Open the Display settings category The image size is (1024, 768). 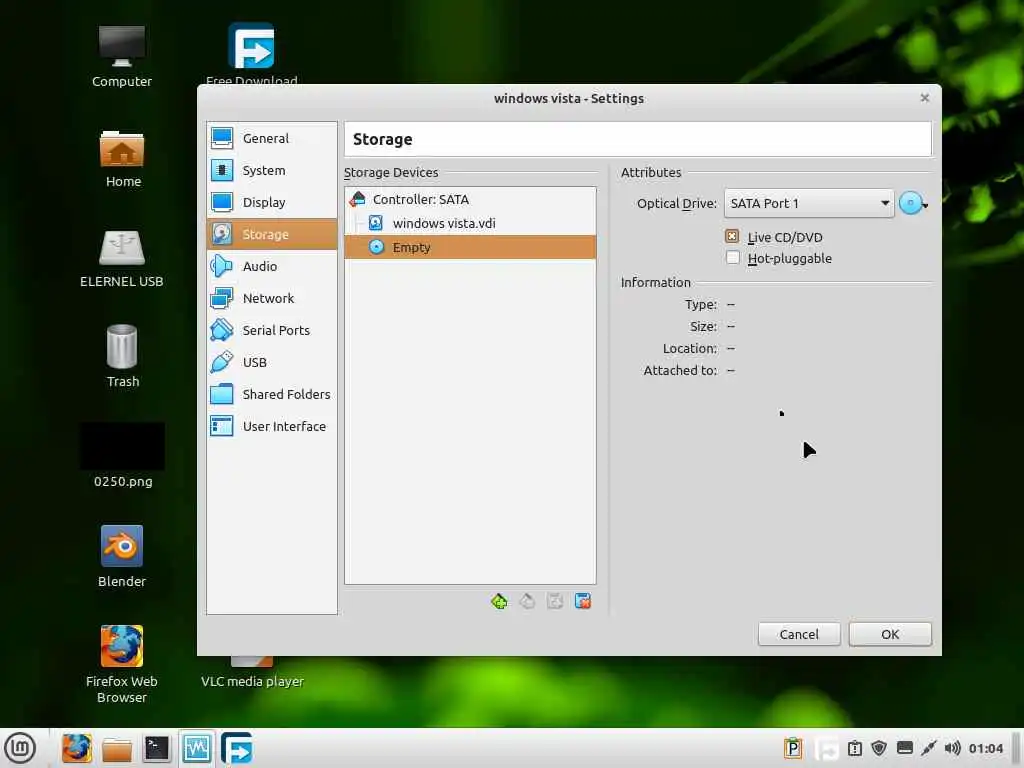click(272, 202)
